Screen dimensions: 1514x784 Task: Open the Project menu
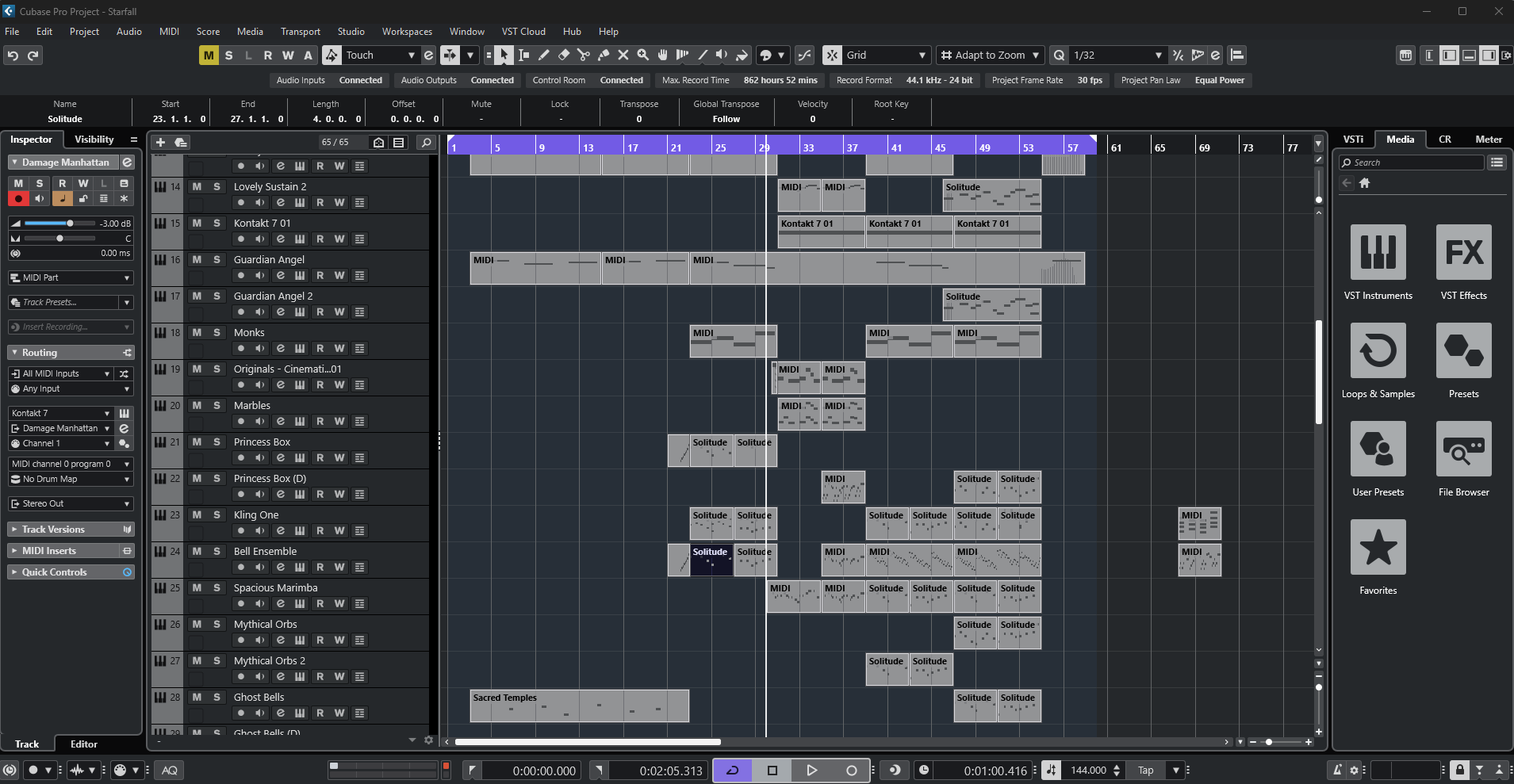[84, 32]
